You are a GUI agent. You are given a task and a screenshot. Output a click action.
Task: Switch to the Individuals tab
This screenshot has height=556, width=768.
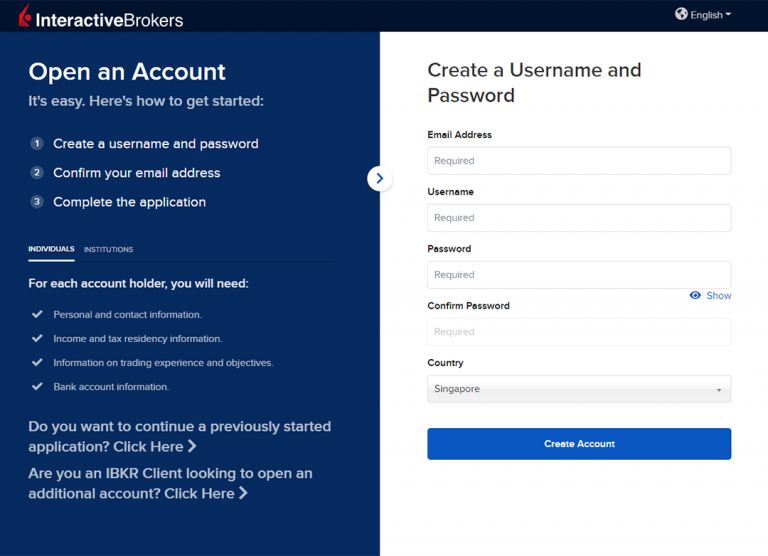point(51,249)
